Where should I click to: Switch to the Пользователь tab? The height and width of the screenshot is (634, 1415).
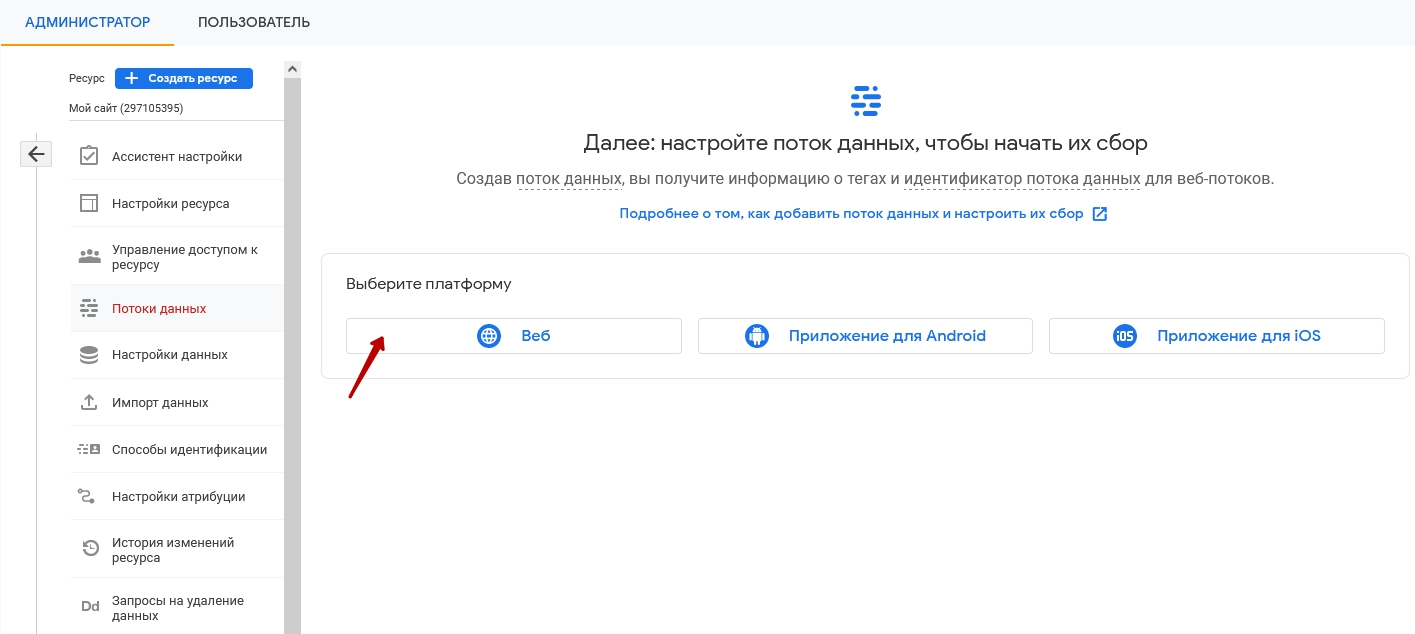click(x=254, y=22)
